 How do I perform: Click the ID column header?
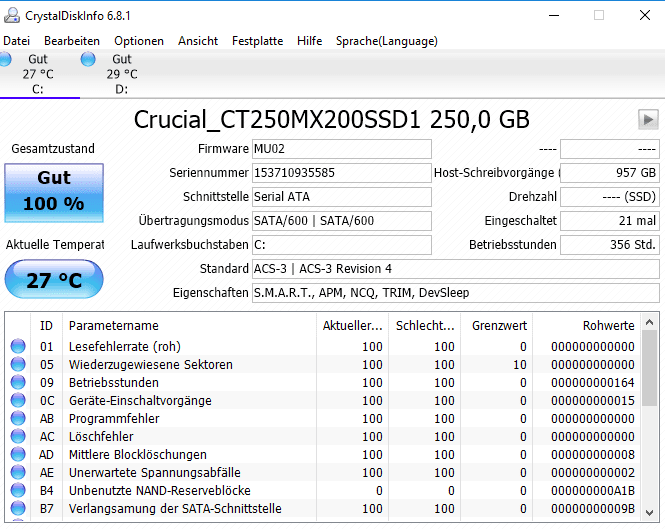point(46,325)
